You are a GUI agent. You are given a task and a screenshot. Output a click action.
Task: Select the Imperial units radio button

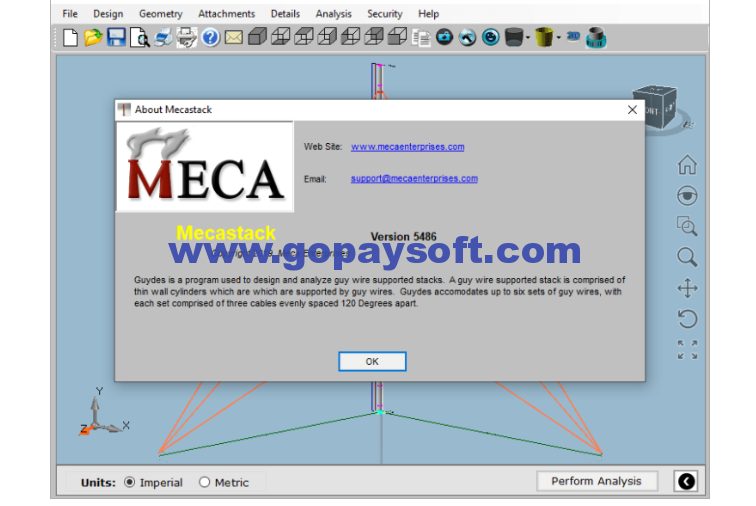tap(130, 482)
